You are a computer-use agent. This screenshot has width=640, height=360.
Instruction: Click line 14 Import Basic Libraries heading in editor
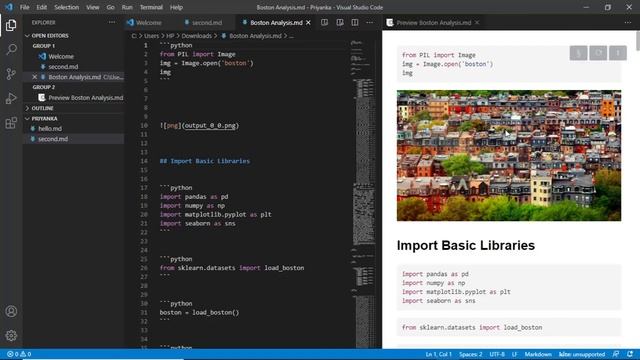point(205,161)
